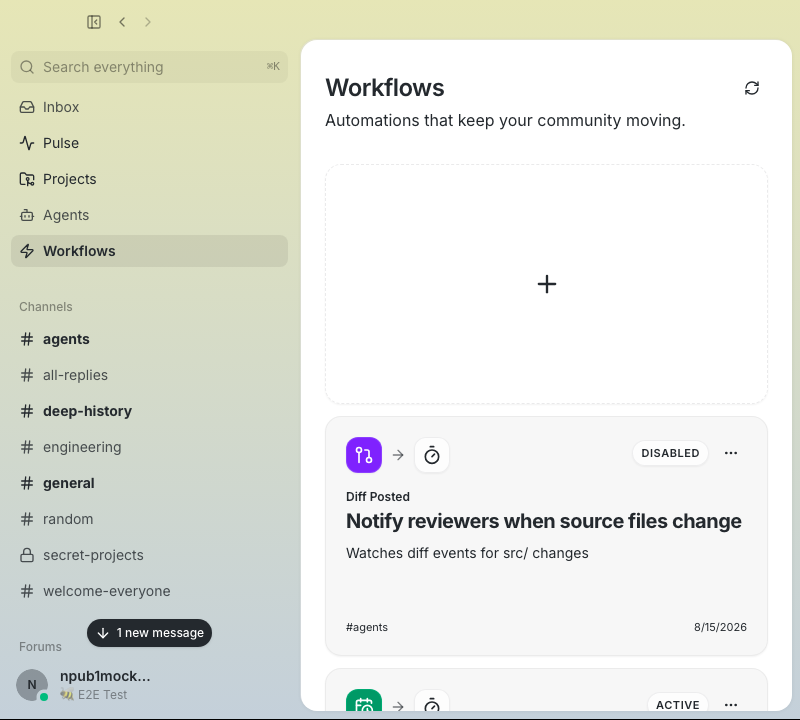Click Watches diff events description text
Viewport: 800px width, 720px height.
pos(467,553)
